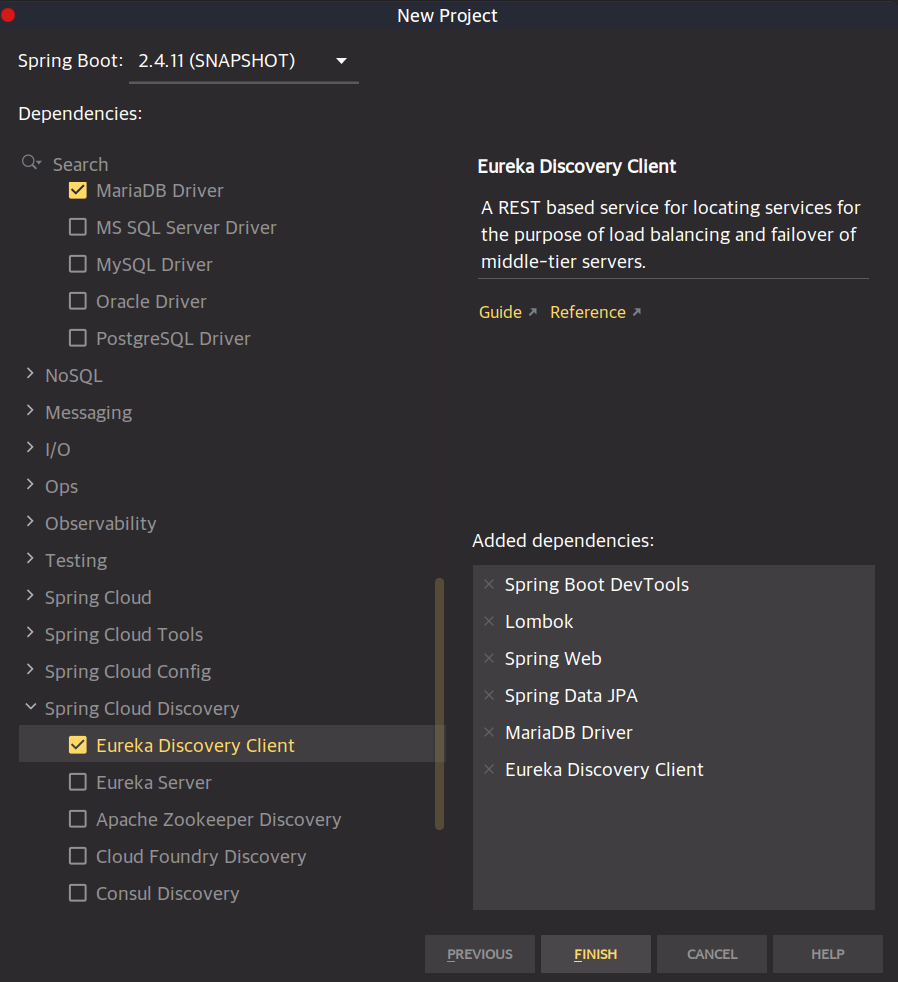
Task: Uncheck the Eureka Discovery Client checkbox
Action: [78, 745]
